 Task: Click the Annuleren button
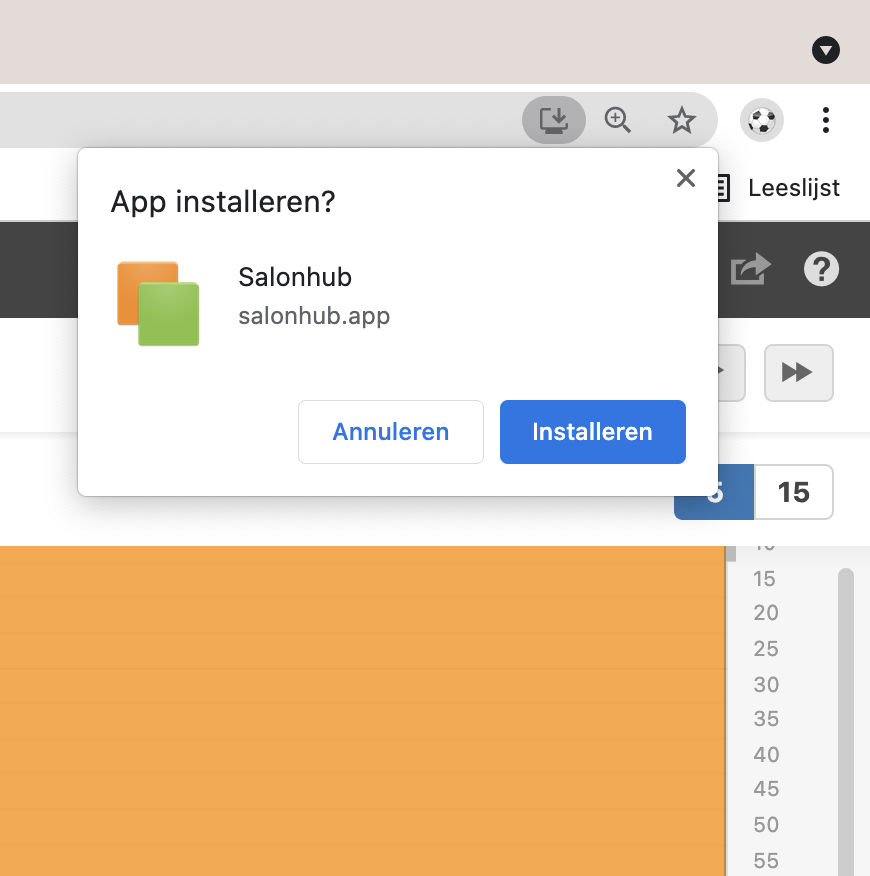pos(391,432)
